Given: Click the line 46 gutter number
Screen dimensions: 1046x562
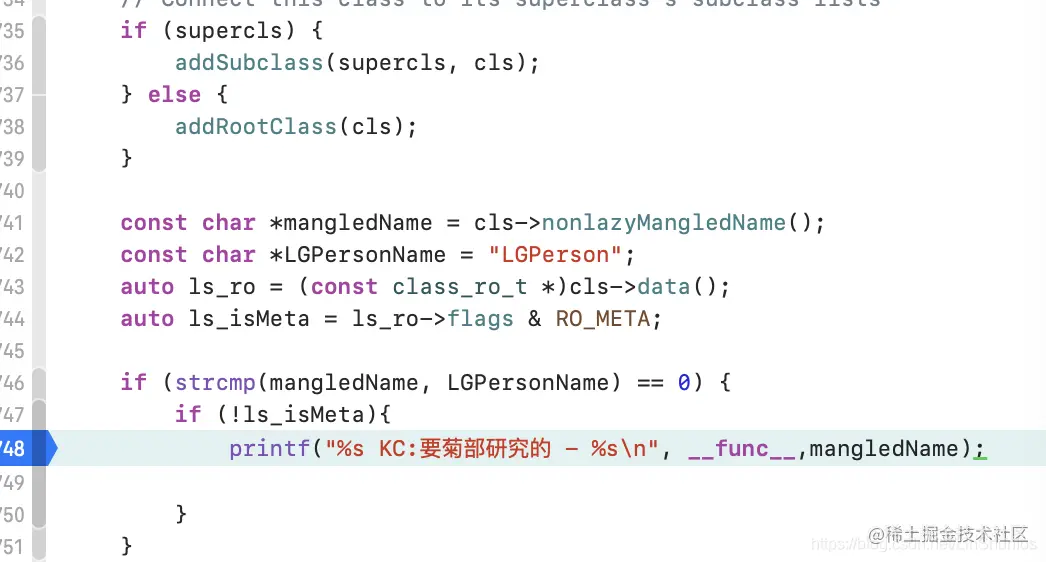Looking at the screenshot, I should pyautogui.click(x=13, y=383).
